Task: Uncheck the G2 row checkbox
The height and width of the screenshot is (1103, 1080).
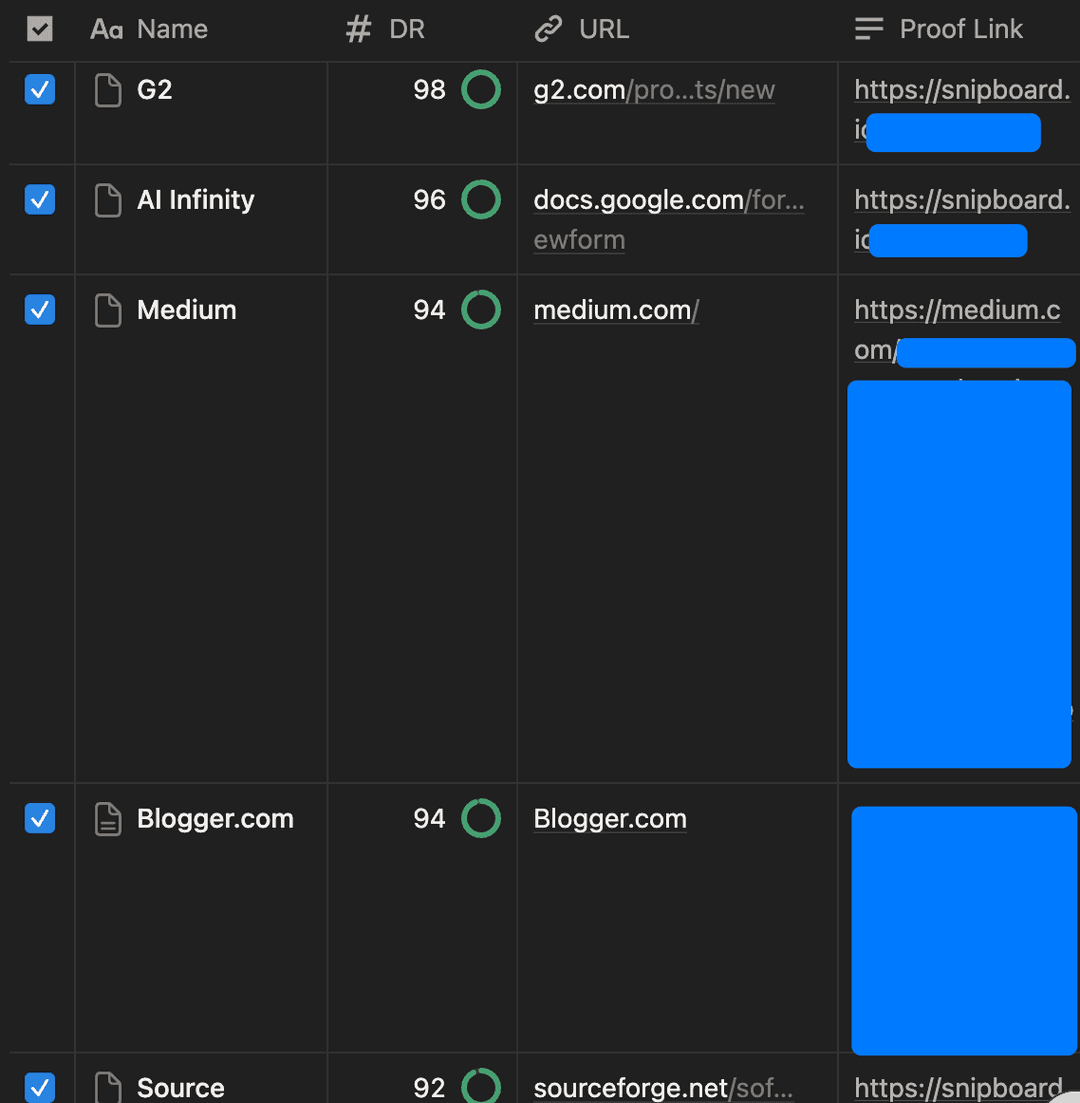Action: 39,89
